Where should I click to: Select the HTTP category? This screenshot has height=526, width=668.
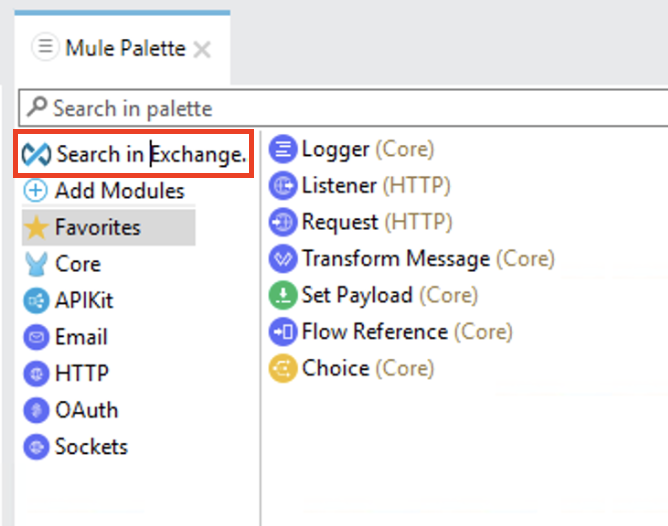tap(66, 374)
